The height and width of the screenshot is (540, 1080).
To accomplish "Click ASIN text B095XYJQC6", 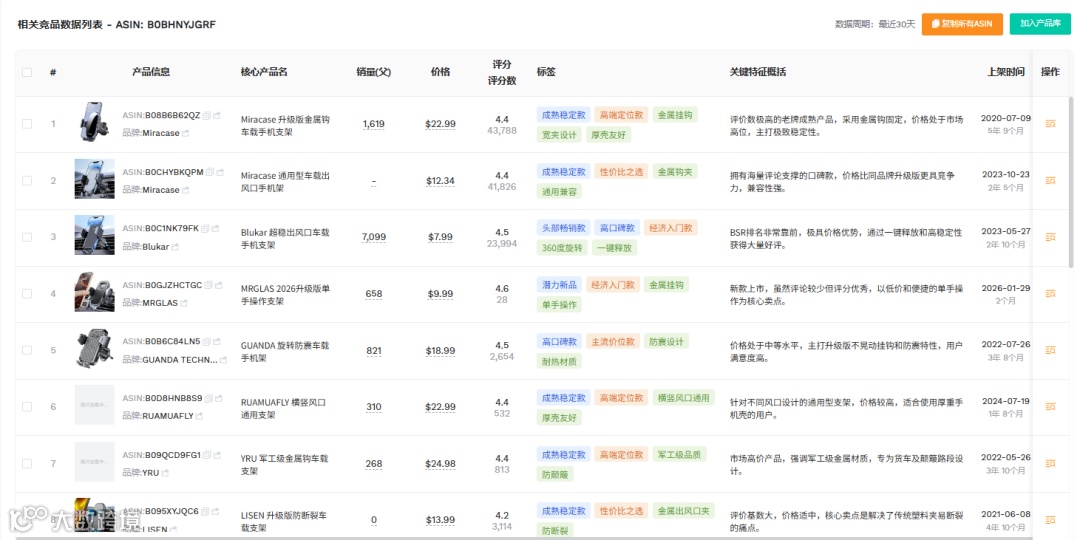I will tap(172, 512).
